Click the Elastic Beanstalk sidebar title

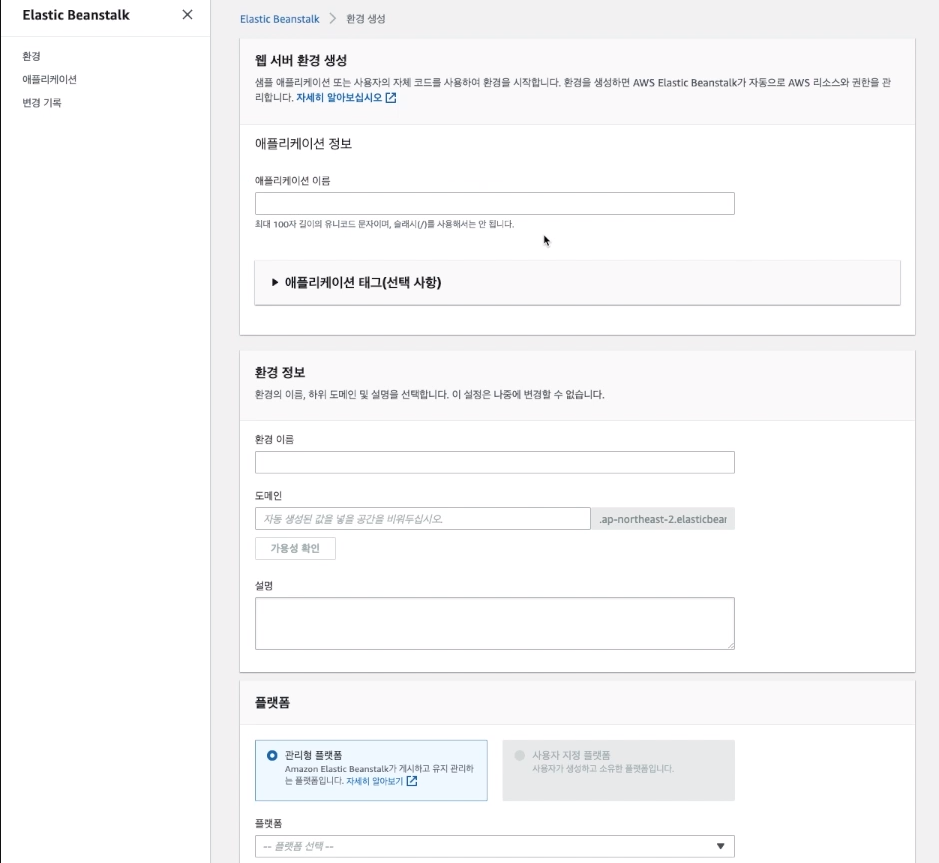76,15
